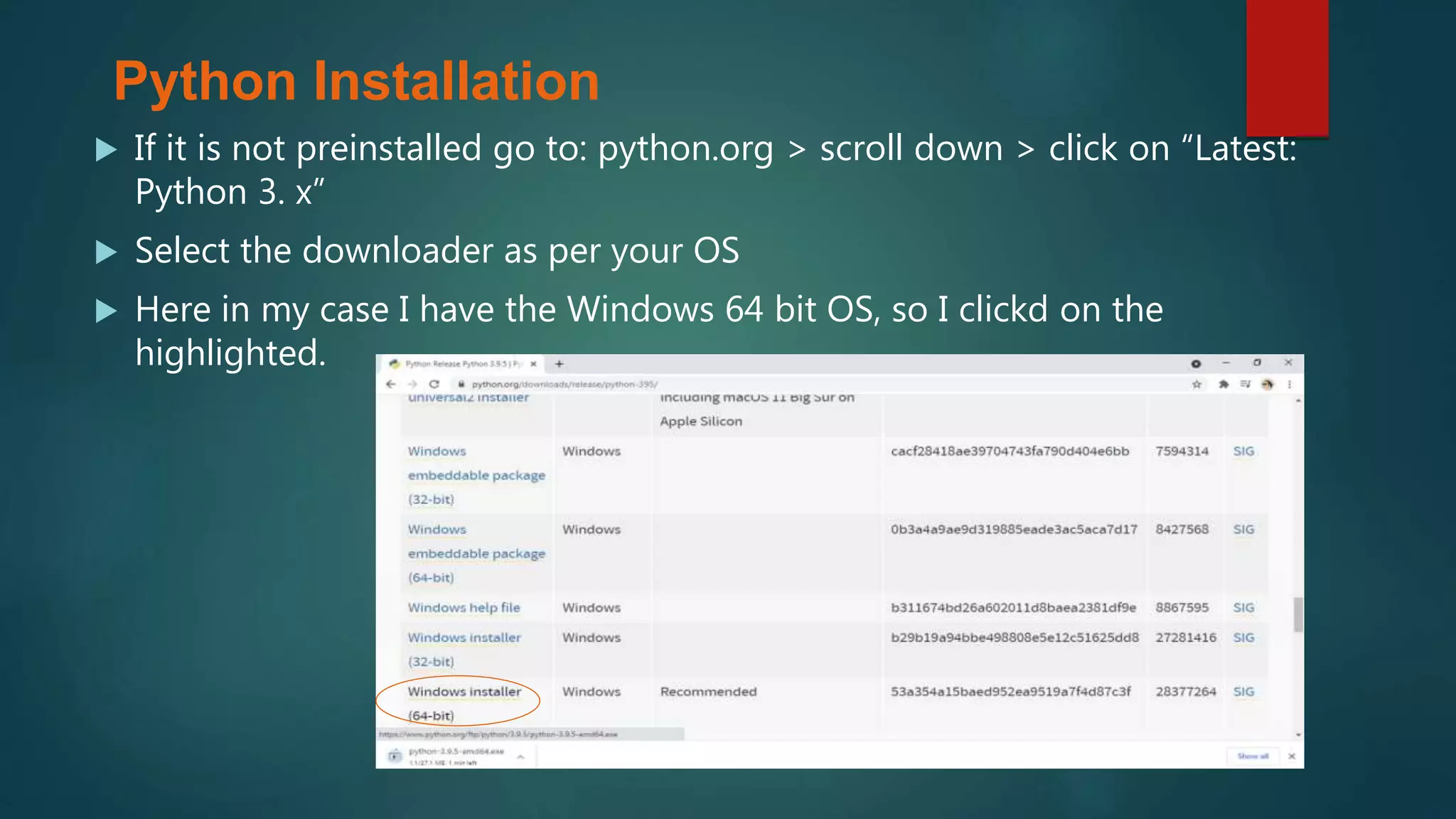Screen dimensions: 1456x819
Task: Click the page vertical scrollbar thumb
Action: coord(1298,614)
